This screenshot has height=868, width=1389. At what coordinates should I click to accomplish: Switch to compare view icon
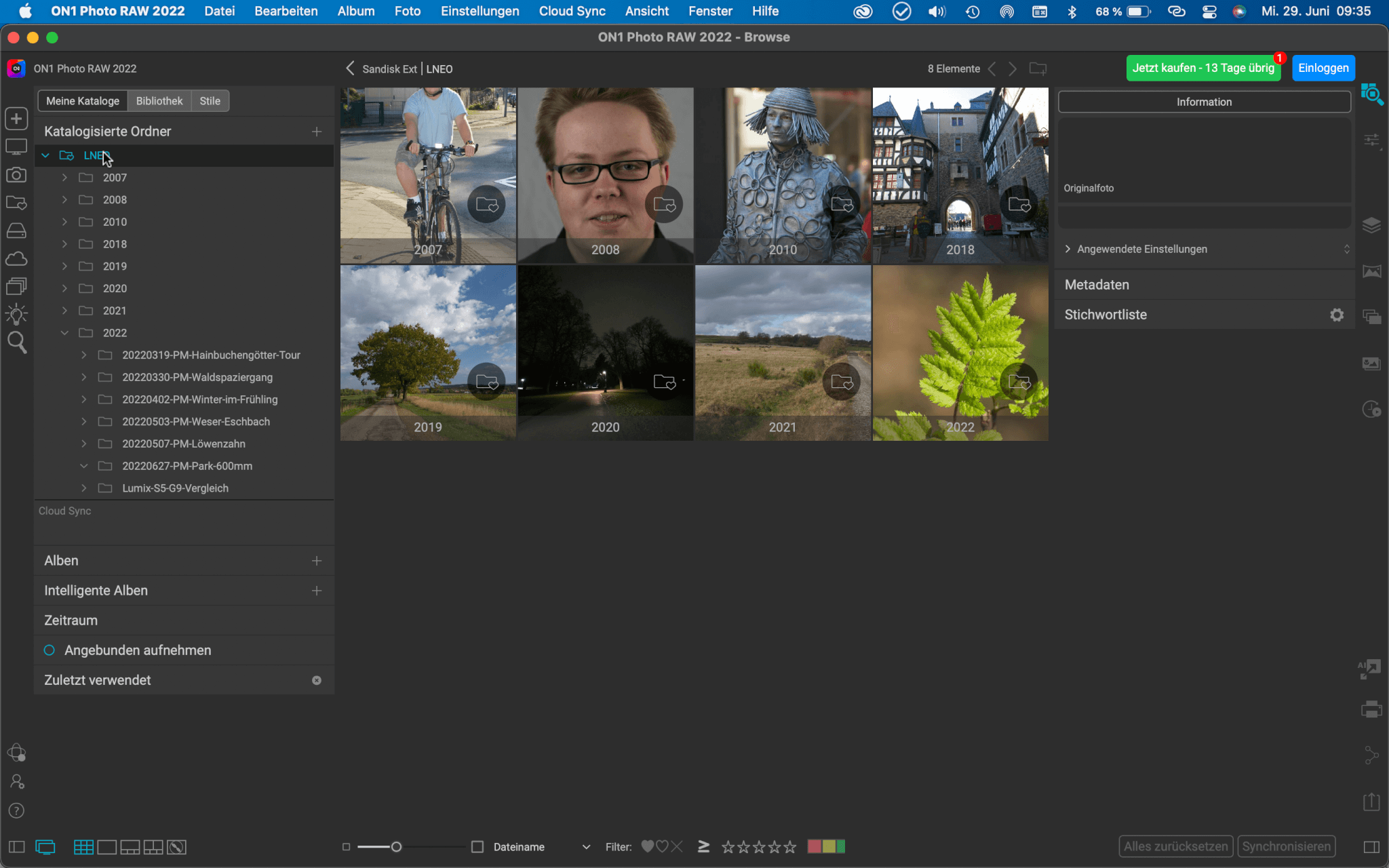click(153, 847)
